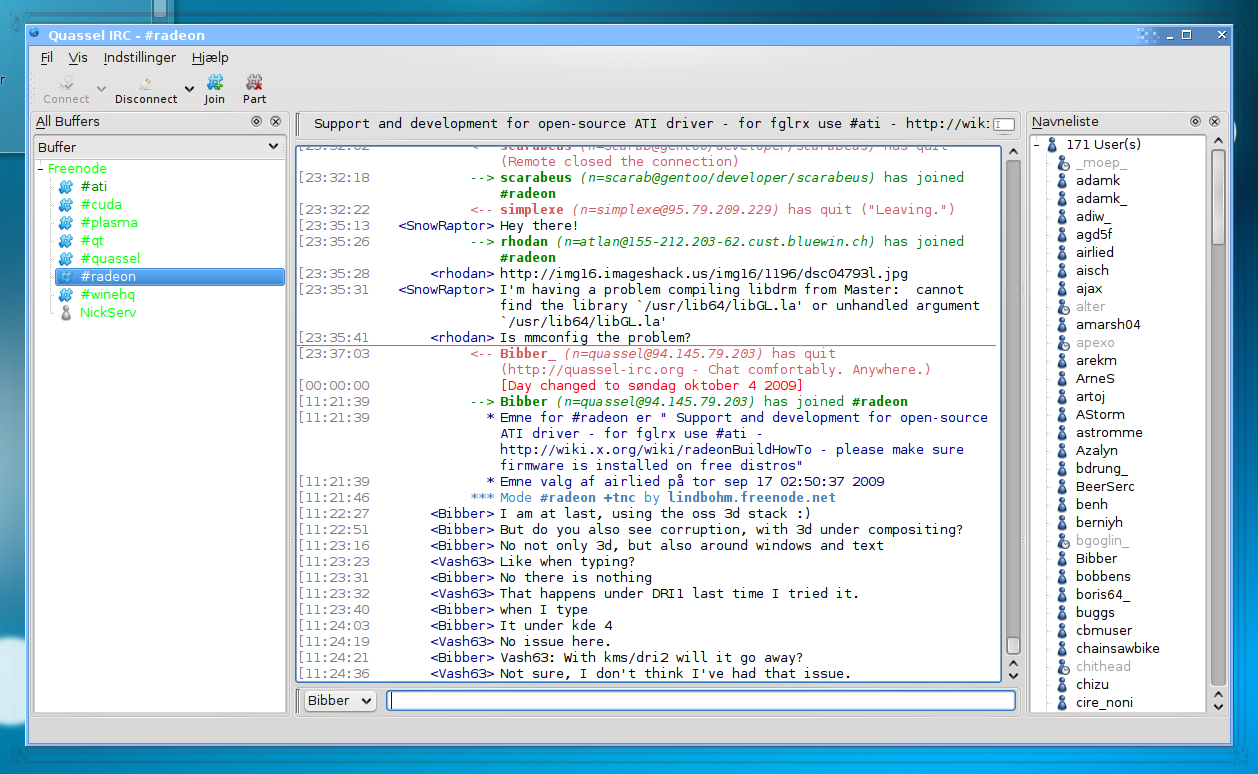Click the chat message input field
Viewport: 1258px width, 774px height.
point(700,701)
